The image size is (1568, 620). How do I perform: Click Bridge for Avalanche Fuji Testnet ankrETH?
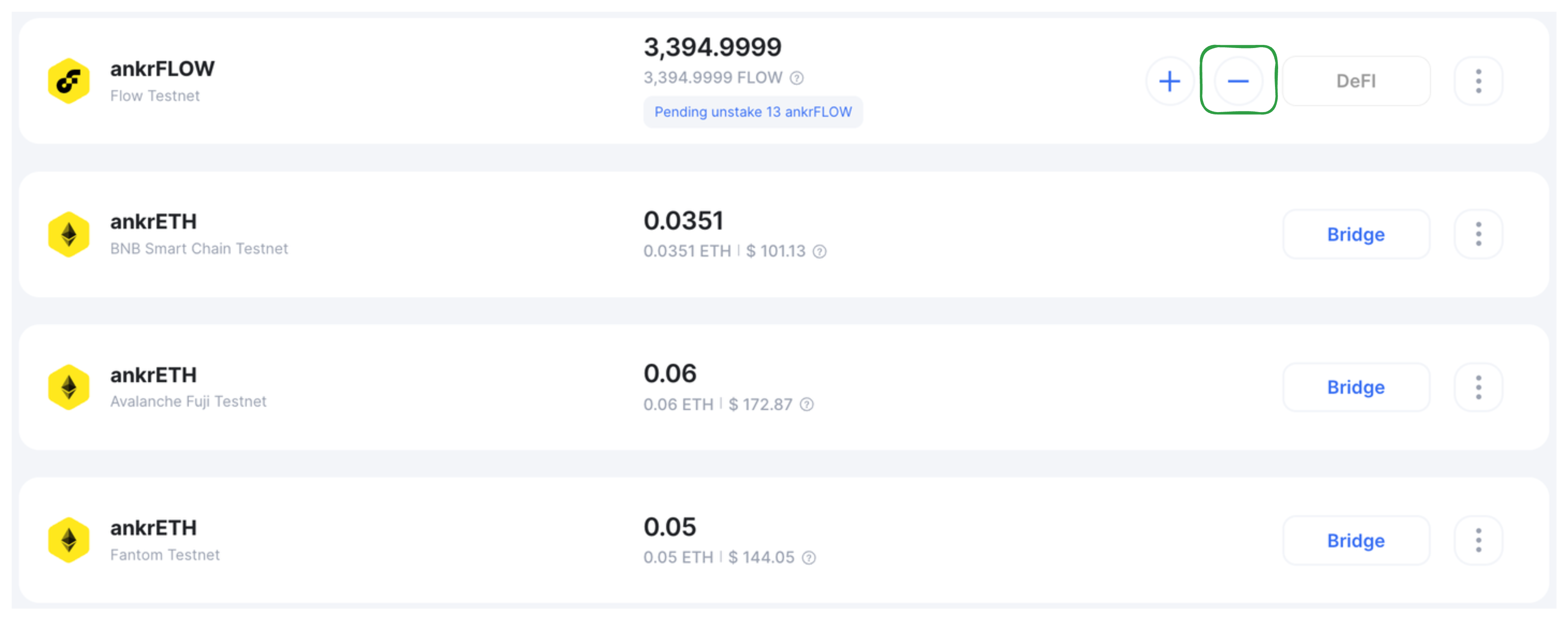click(x=1356, y=387)
